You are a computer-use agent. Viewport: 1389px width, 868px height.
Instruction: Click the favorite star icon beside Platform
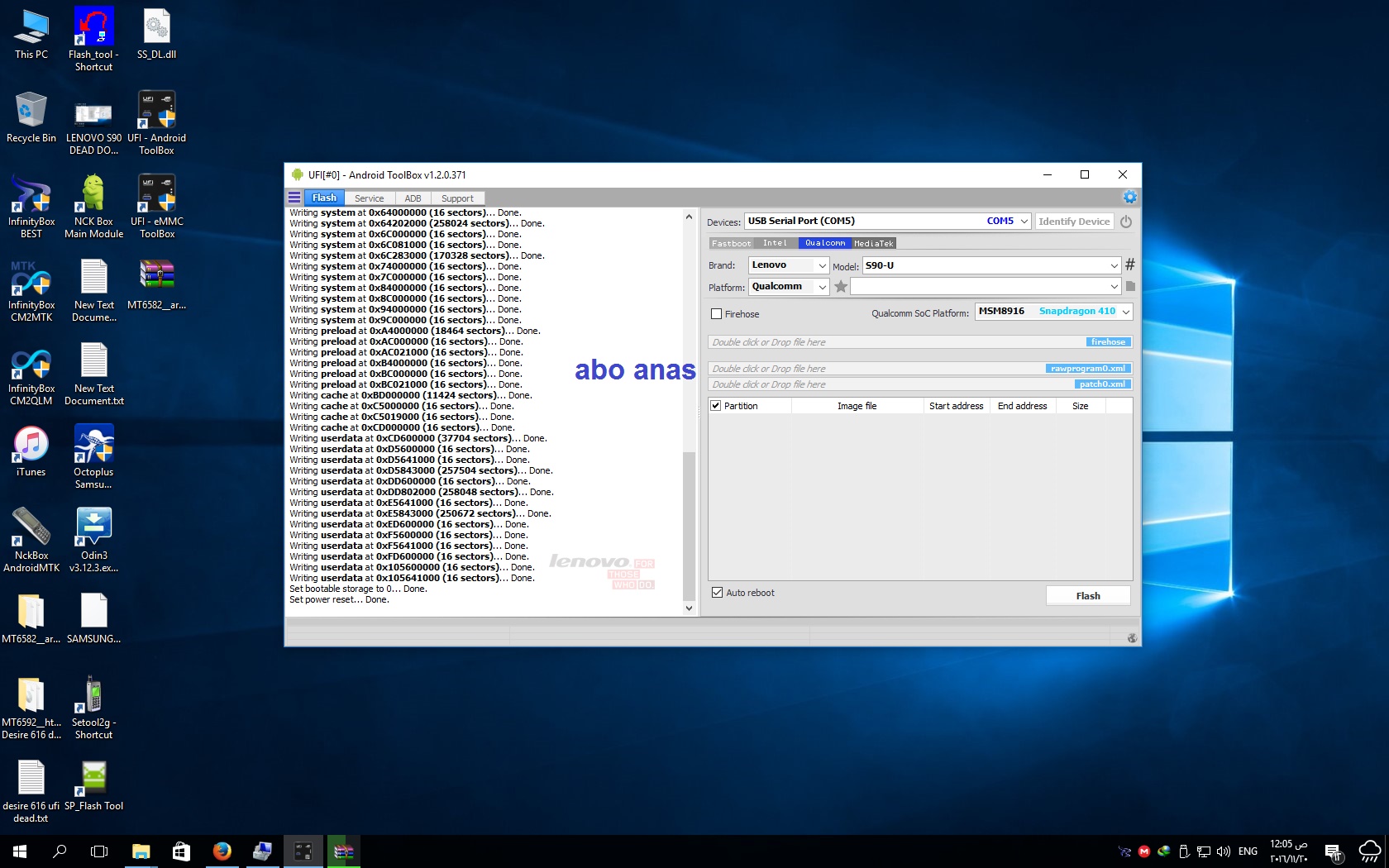(841, 287)
